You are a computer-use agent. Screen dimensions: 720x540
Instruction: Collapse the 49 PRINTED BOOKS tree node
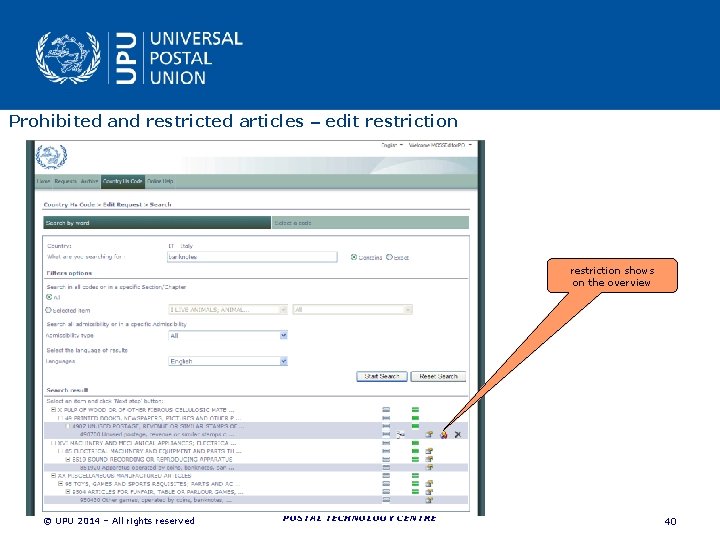tap(60, 418)
